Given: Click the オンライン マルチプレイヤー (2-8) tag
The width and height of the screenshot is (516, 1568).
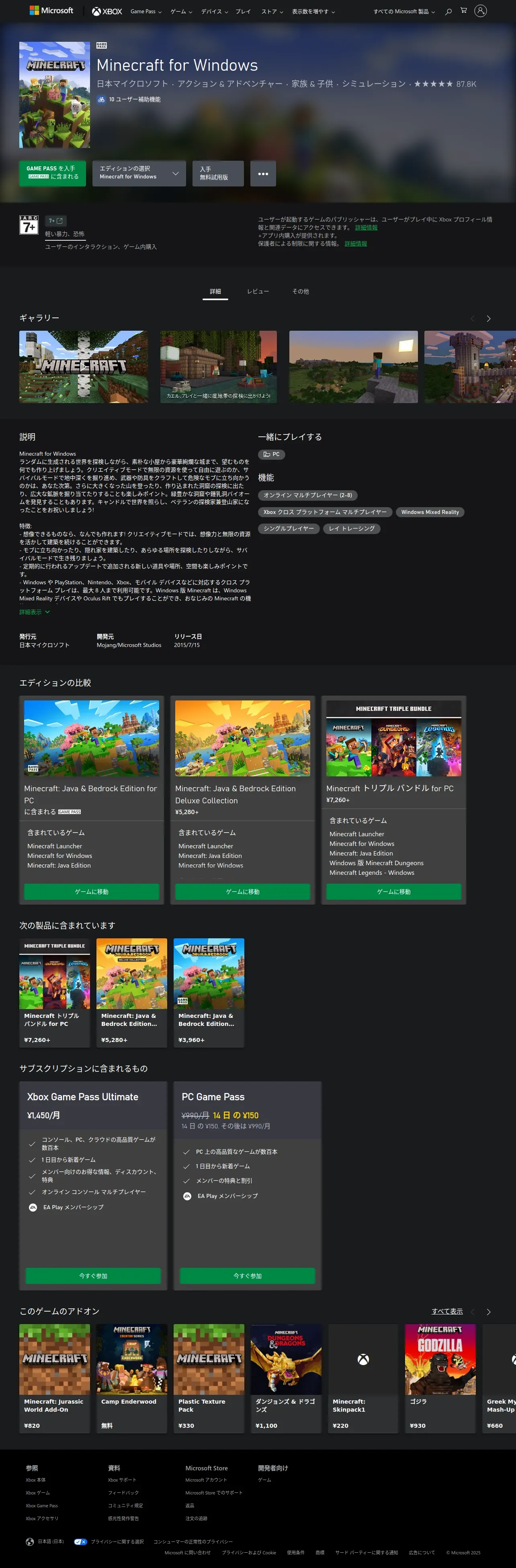Looking at the screenshot, I should pyautogui.click(x=308, y=495).
